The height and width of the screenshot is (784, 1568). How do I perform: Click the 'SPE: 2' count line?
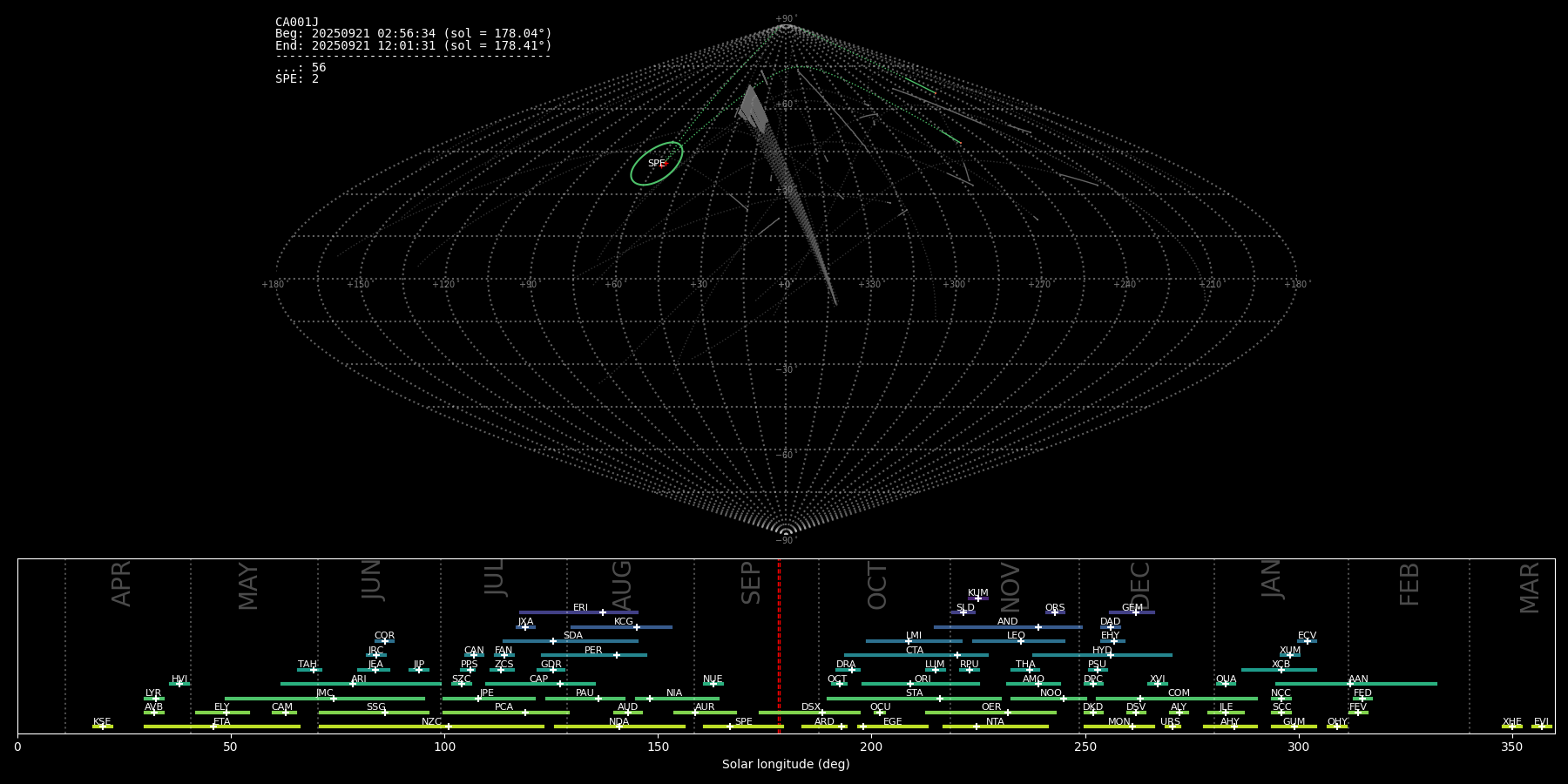click(297, 78)
